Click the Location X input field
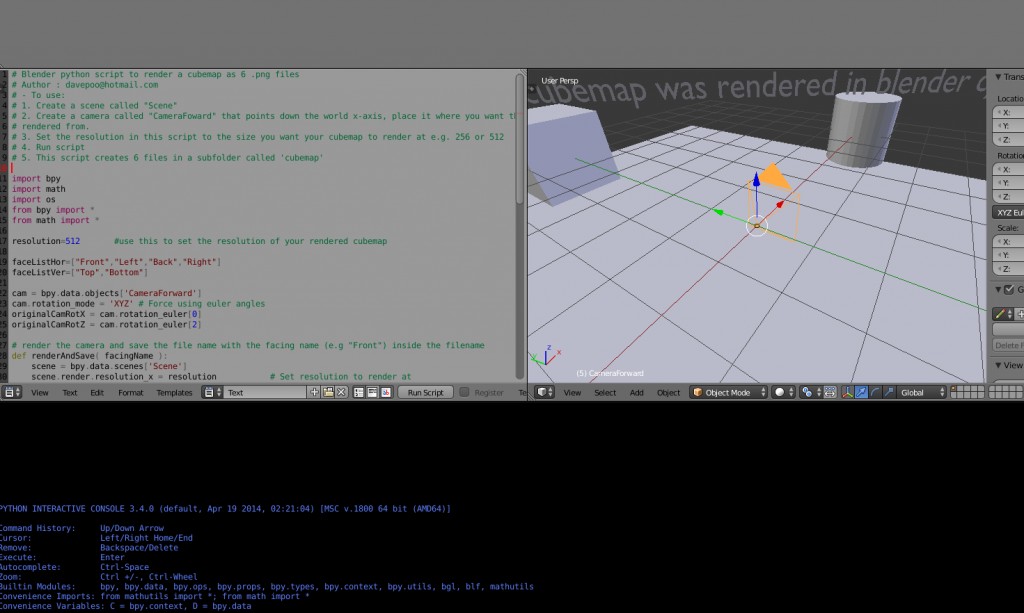Image resolution: width=1024 pixels, height=613 pixels. click(x=1009, y=111)
